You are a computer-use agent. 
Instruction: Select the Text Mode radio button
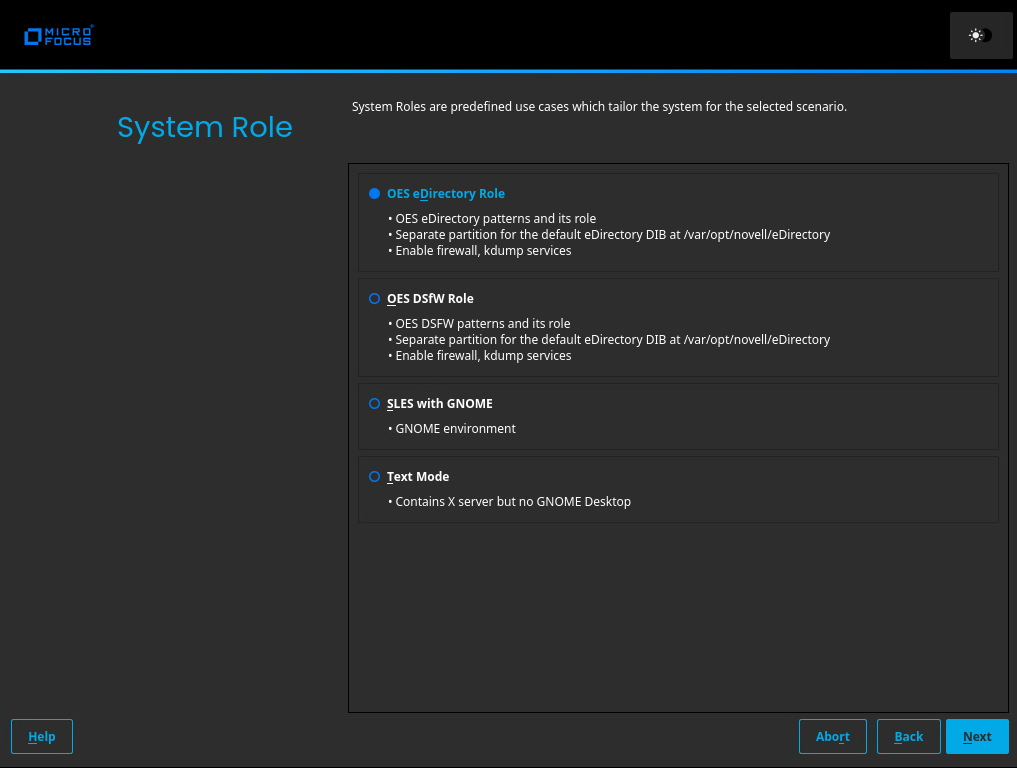point(374,477)
